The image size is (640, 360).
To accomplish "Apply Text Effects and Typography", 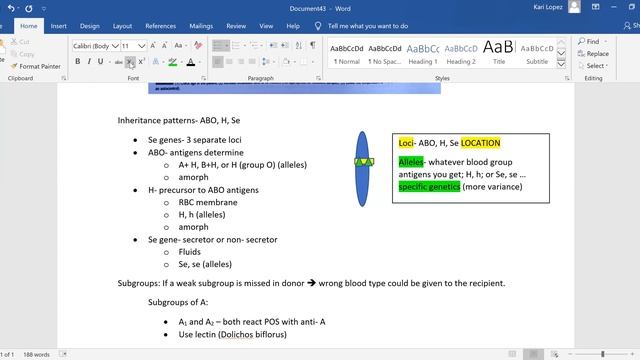I will tap(156, 62).
